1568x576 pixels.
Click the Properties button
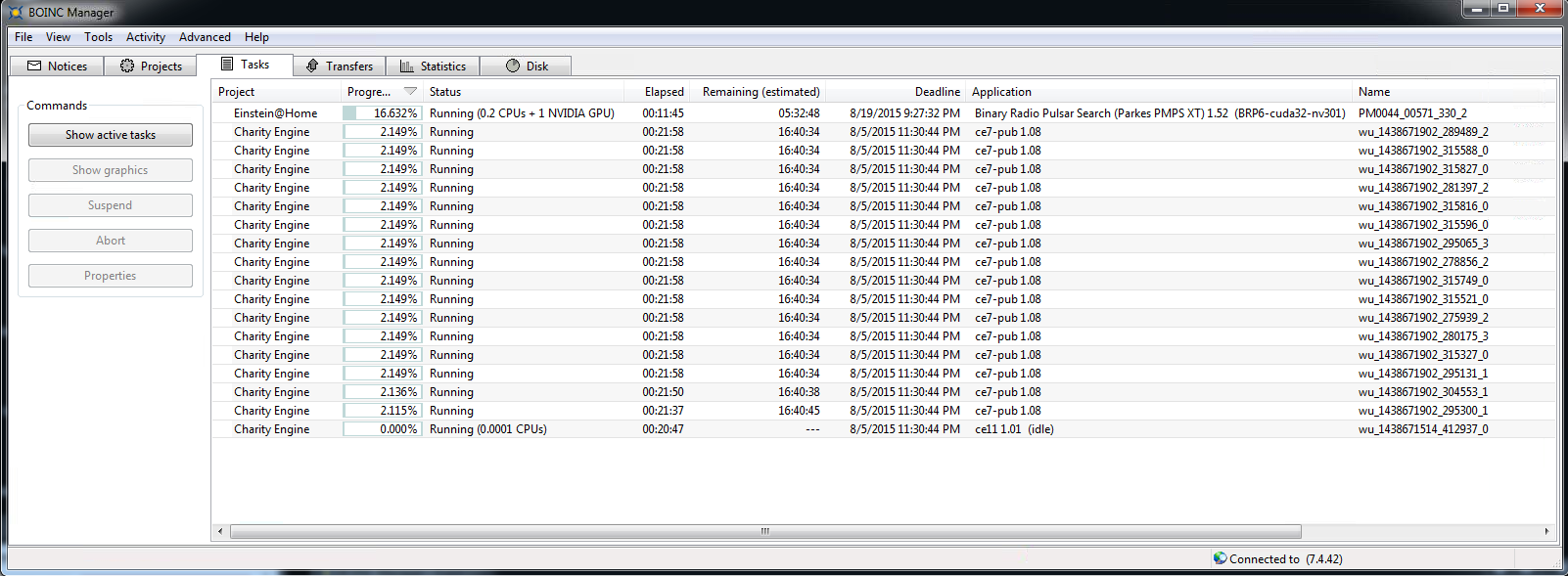[x=111, y=276]
